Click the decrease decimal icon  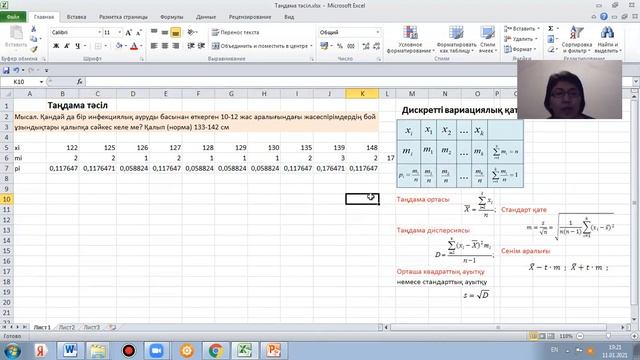376,46
